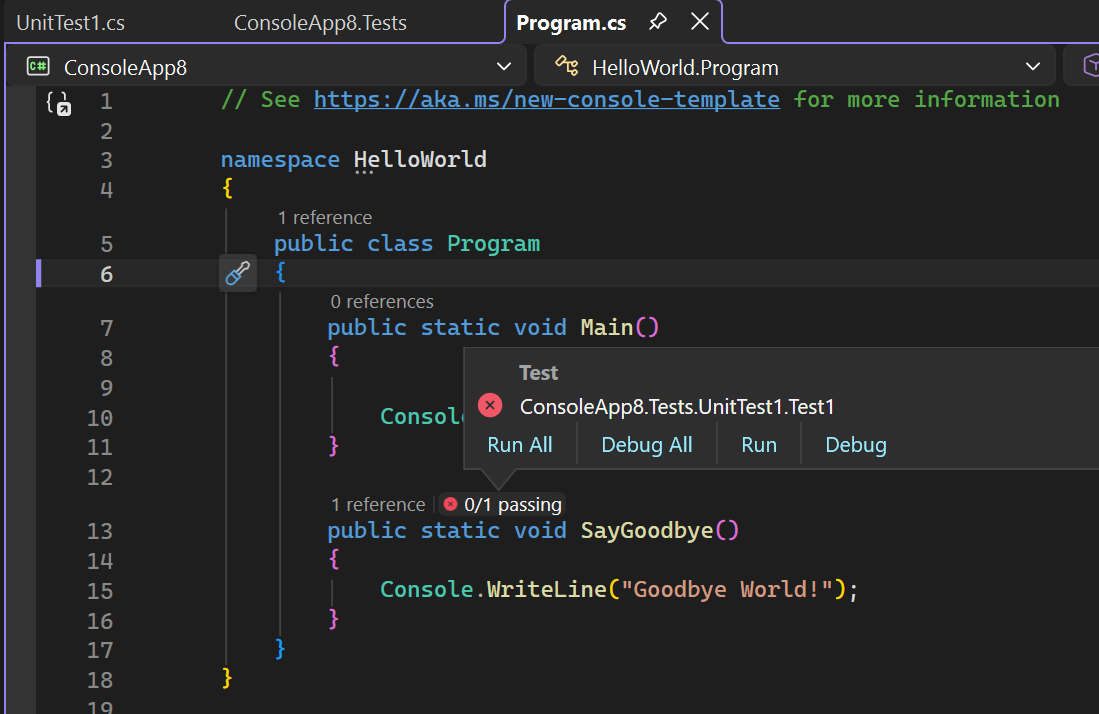Switch to the UnitTest1.cs tab
This screenshot has height=714, width=1099.
click(71, 22)
